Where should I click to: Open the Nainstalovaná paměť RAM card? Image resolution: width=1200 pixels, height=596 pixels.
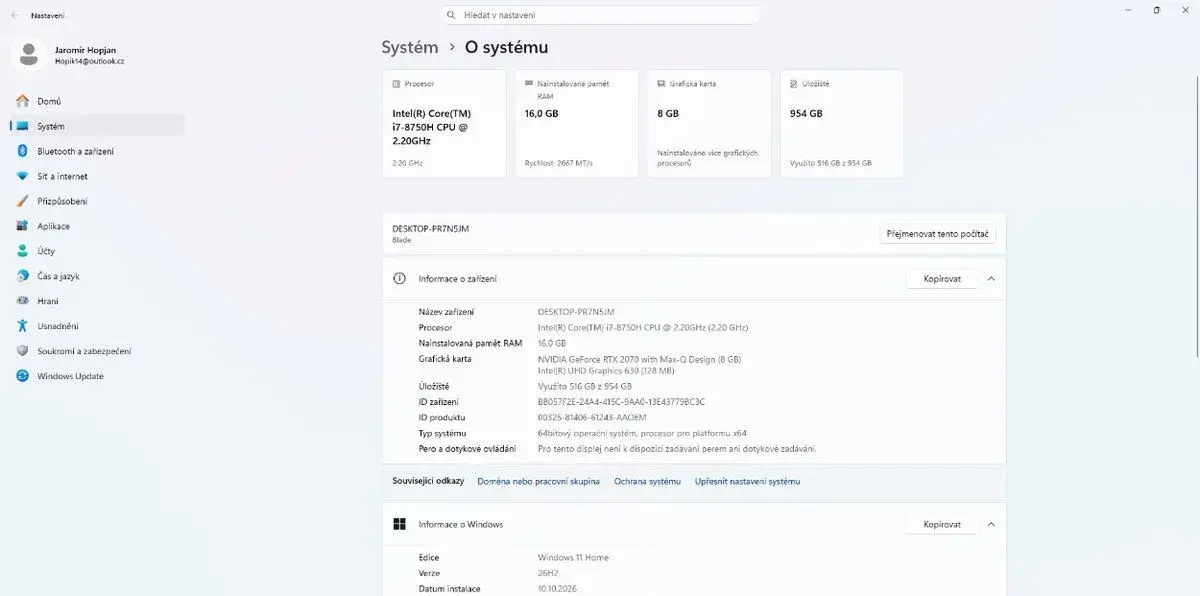tap(577, 124)
